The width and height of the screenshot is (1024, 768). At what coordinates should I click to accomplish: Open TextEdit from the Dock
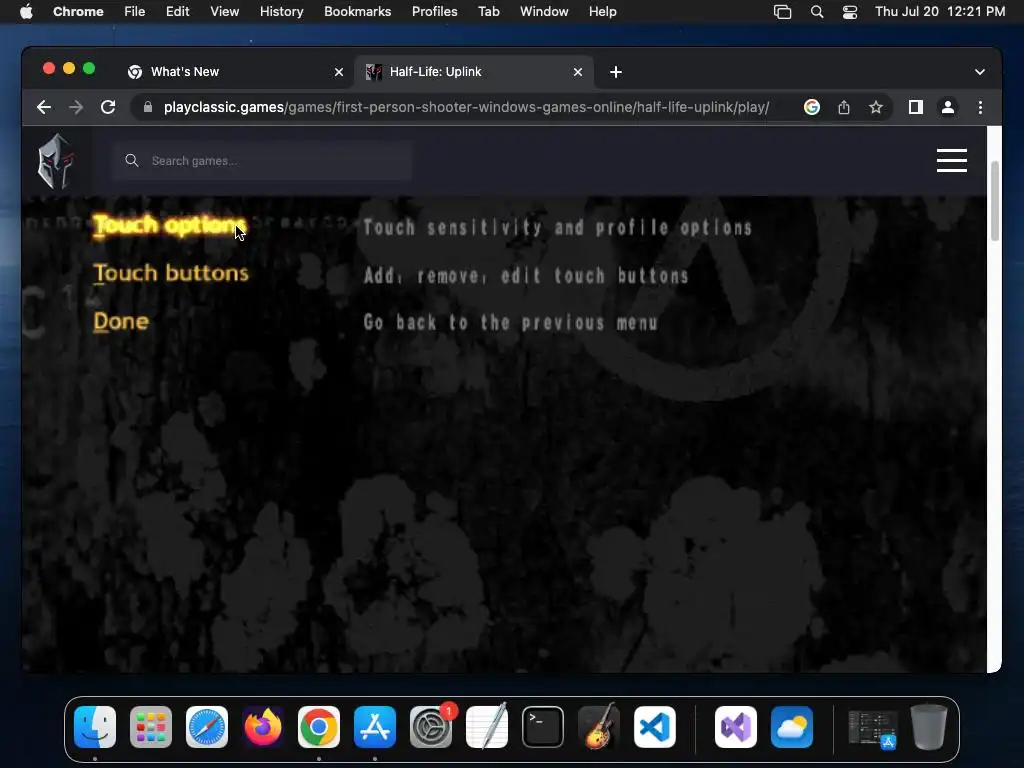pyautogui.click(x=487, y=727)
